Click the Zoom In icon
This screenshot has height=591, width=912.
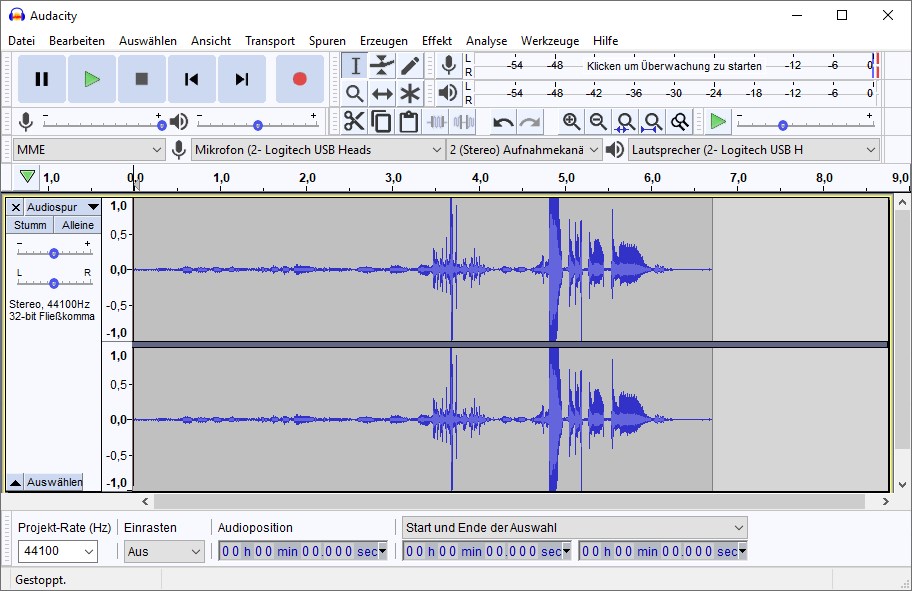(572, 122)
